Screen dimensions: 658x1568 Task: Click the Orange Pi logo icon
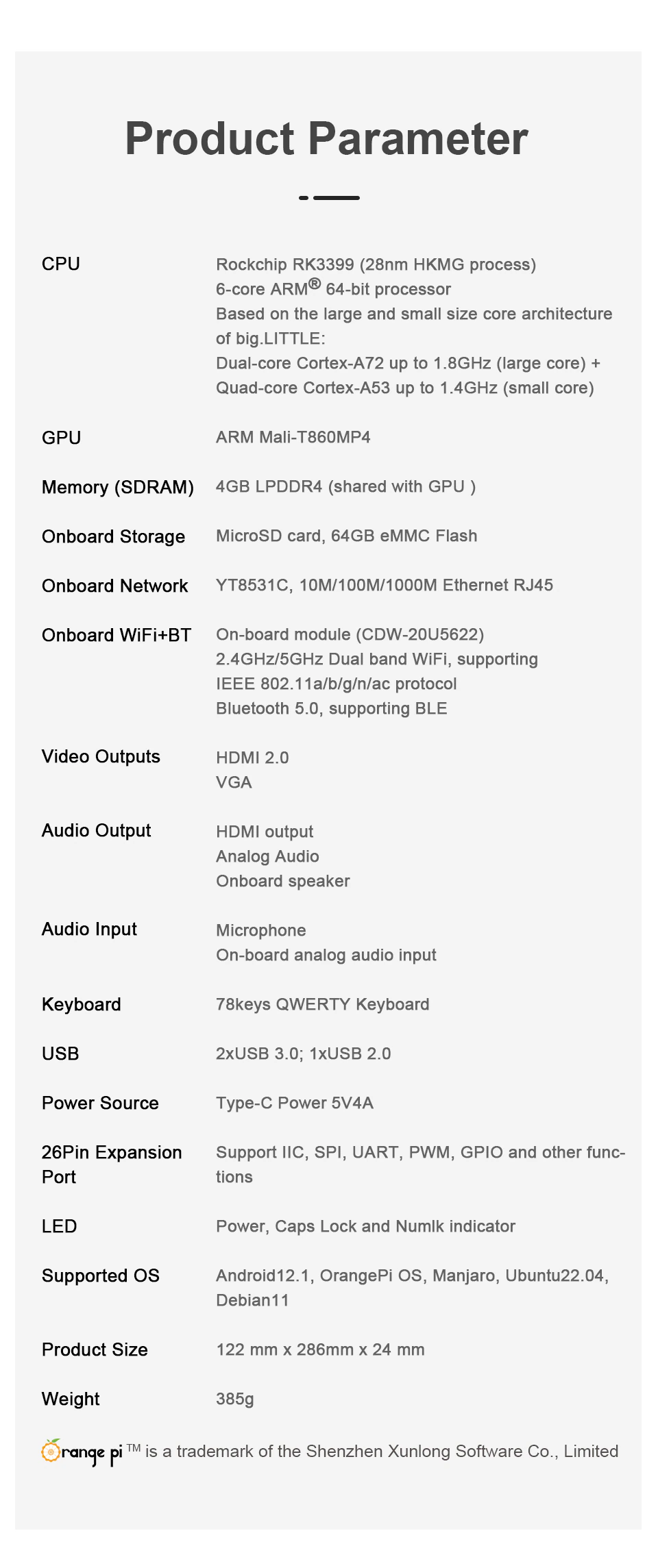(x=82, y=1452)
